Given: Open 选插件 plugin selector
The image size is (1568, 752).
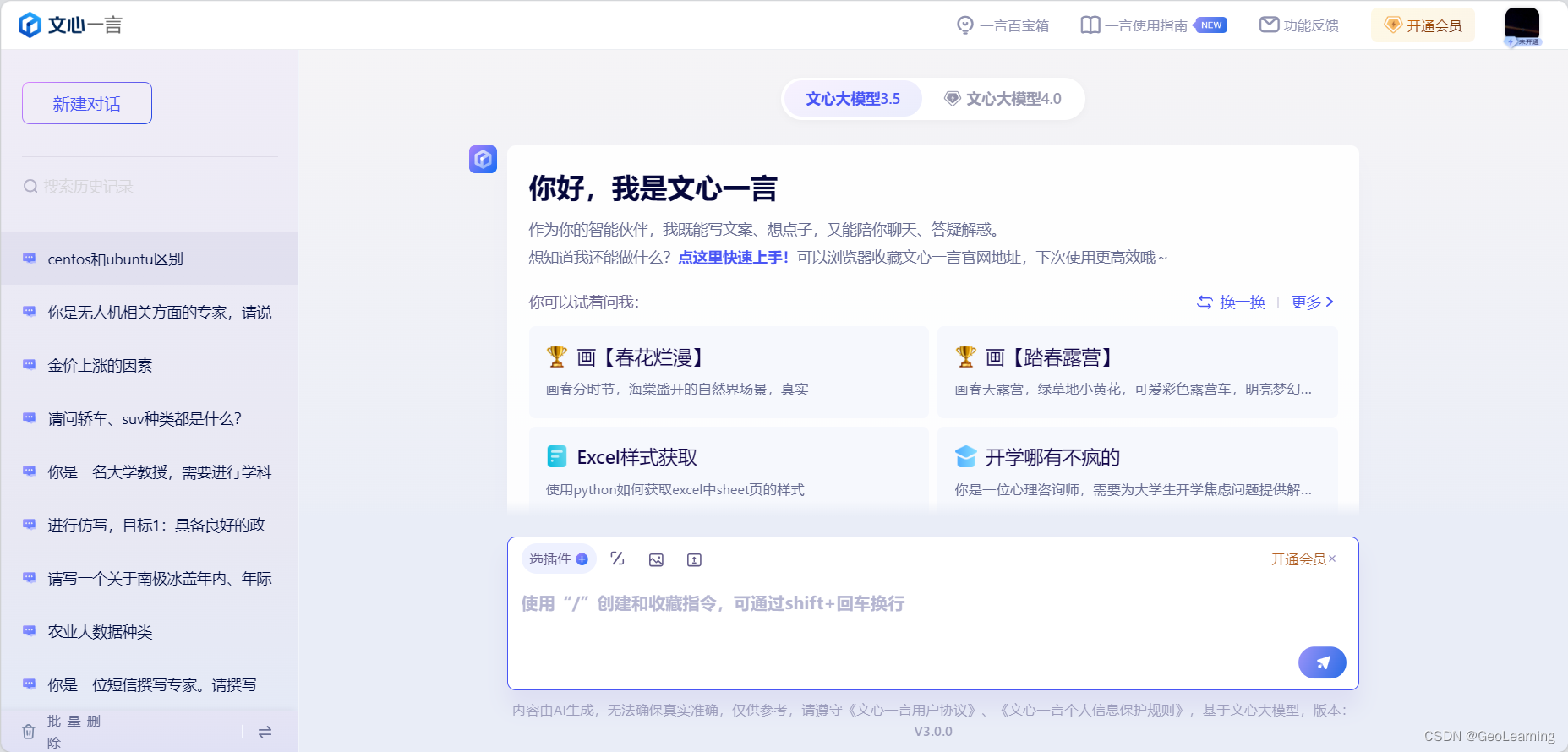Looking at the screenshot, I should [559, 559].
